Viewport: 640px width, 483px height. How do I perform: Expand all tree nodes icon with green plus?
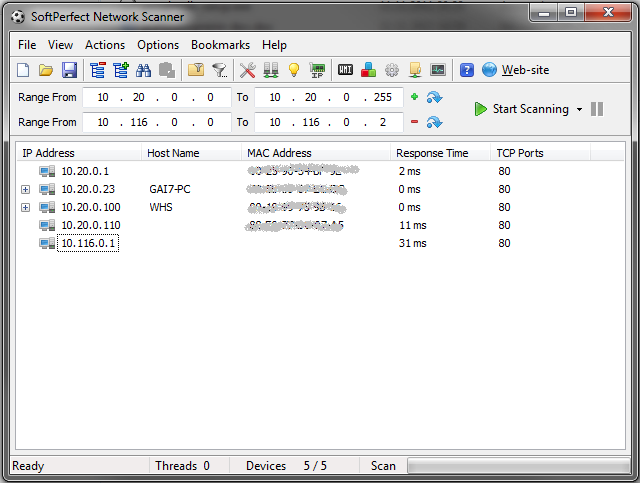coord(121,70)
